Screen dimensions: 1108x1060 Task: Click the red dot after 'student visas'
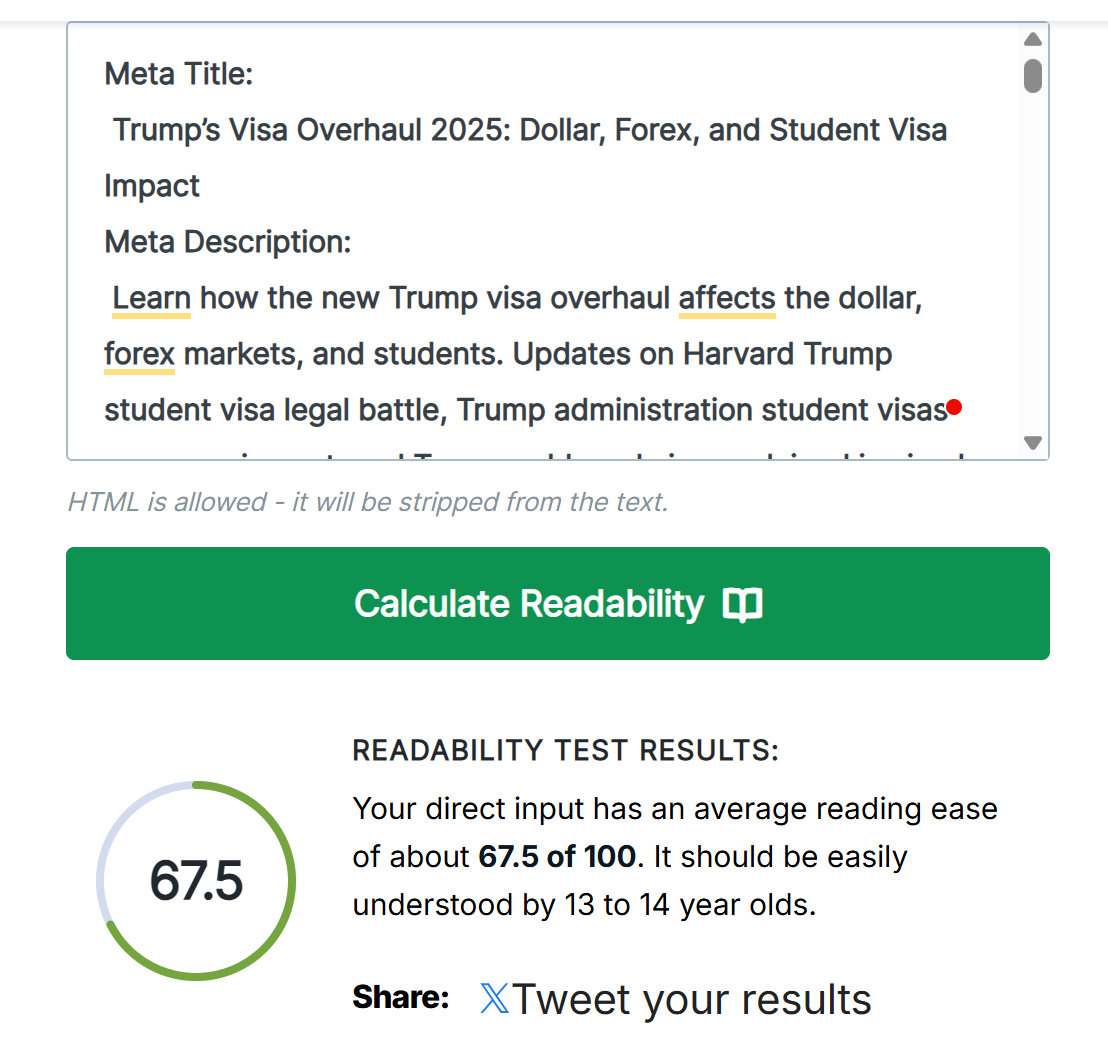pyautogui.click(x=954, y=407)
